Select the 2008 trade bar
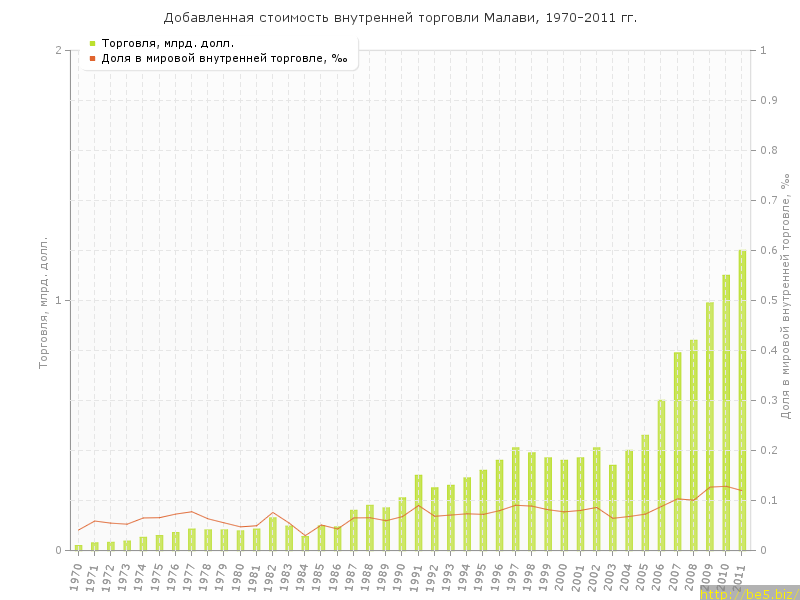The height and width of the screenshot is (600, 800). click(x=693, y=445)
